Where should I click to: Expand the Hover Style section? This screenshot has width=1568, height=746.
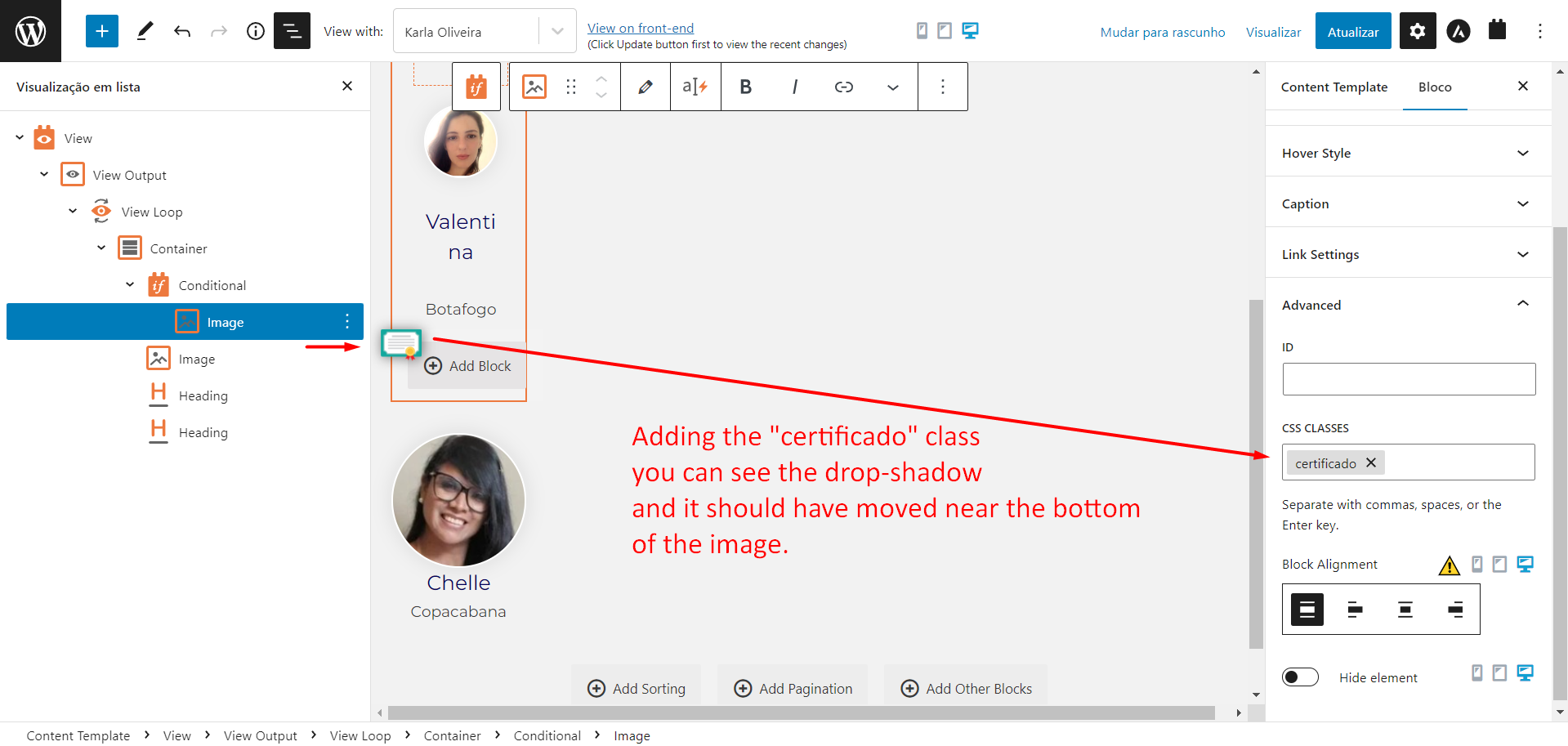(x=1408, y=153)
